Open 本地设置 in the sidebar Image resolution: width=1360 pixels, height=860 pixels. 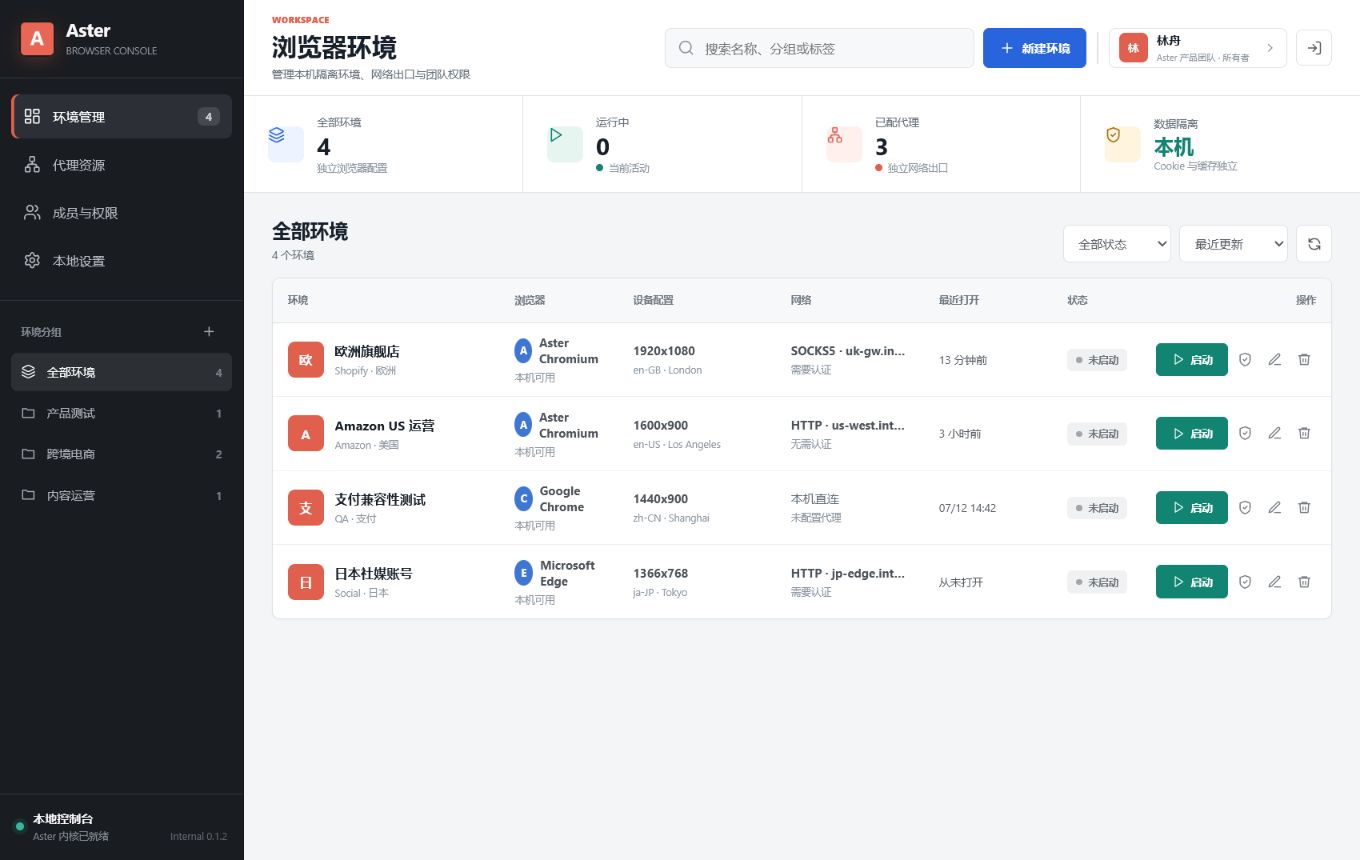(x=122, y=261)
